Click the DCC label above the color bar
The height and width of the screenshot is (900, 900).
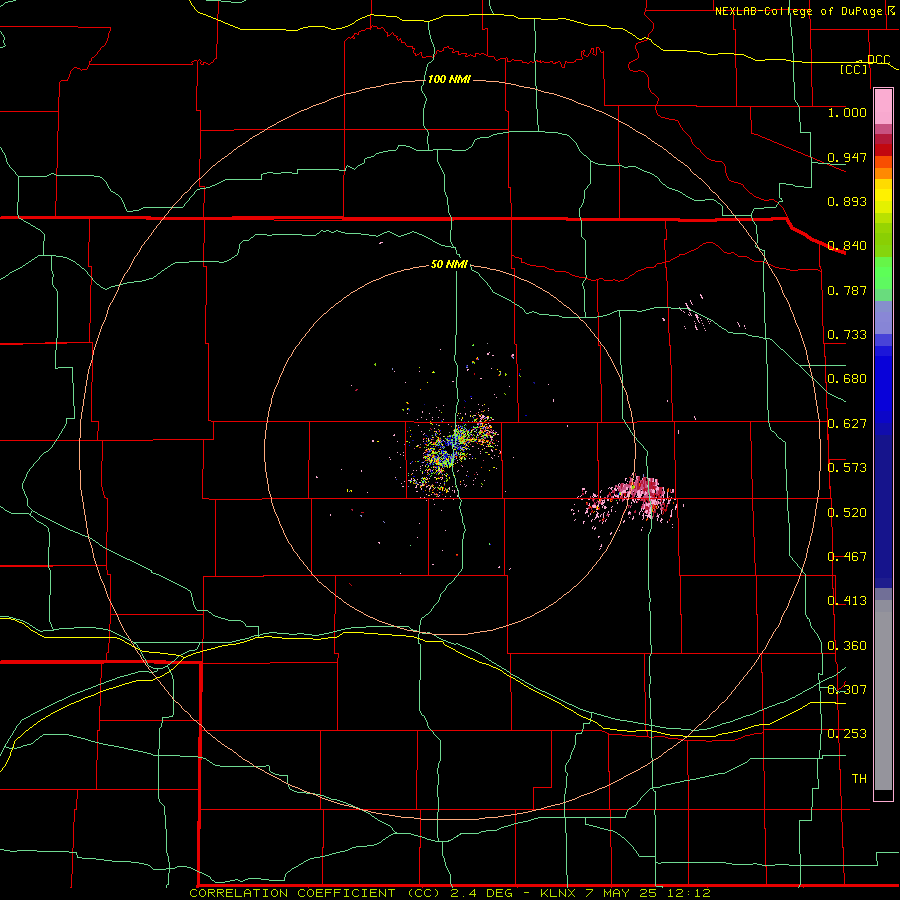point(878,59)
